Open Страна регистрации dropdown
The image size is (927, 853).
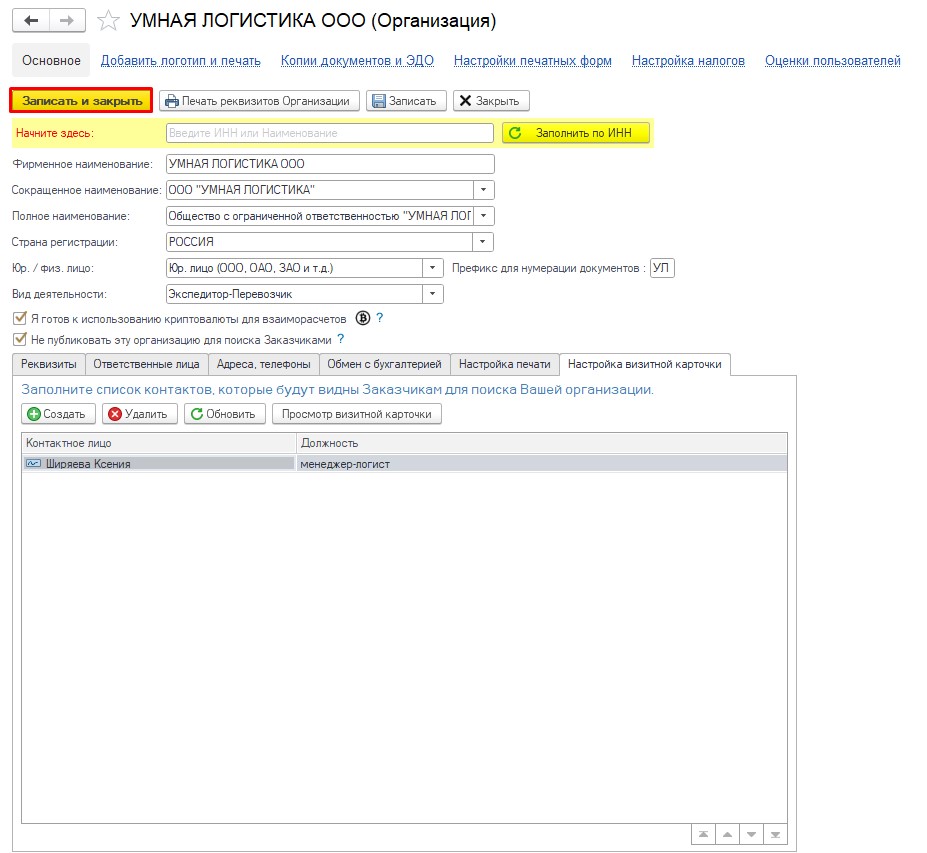[x=482, y=242]
